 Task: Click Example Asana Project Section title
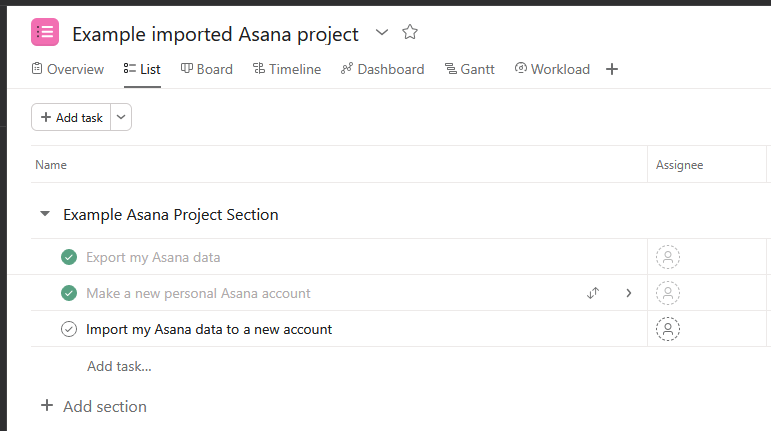[171, 215]
